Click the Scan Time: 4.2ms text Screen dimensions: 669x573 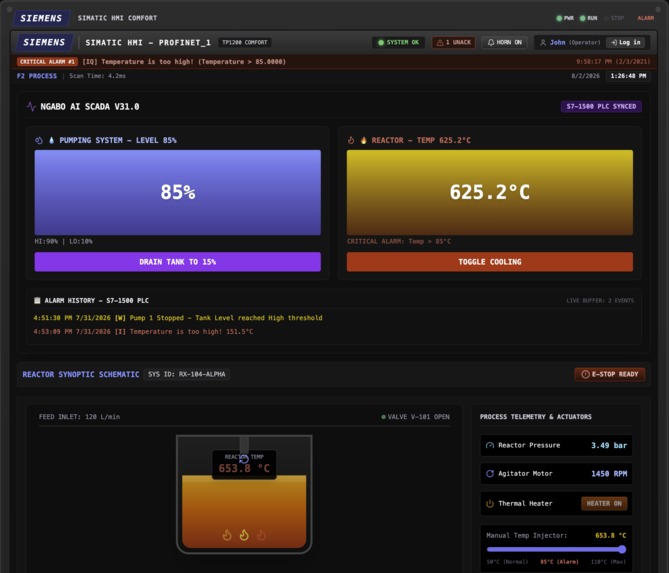[x=97, y=76]
